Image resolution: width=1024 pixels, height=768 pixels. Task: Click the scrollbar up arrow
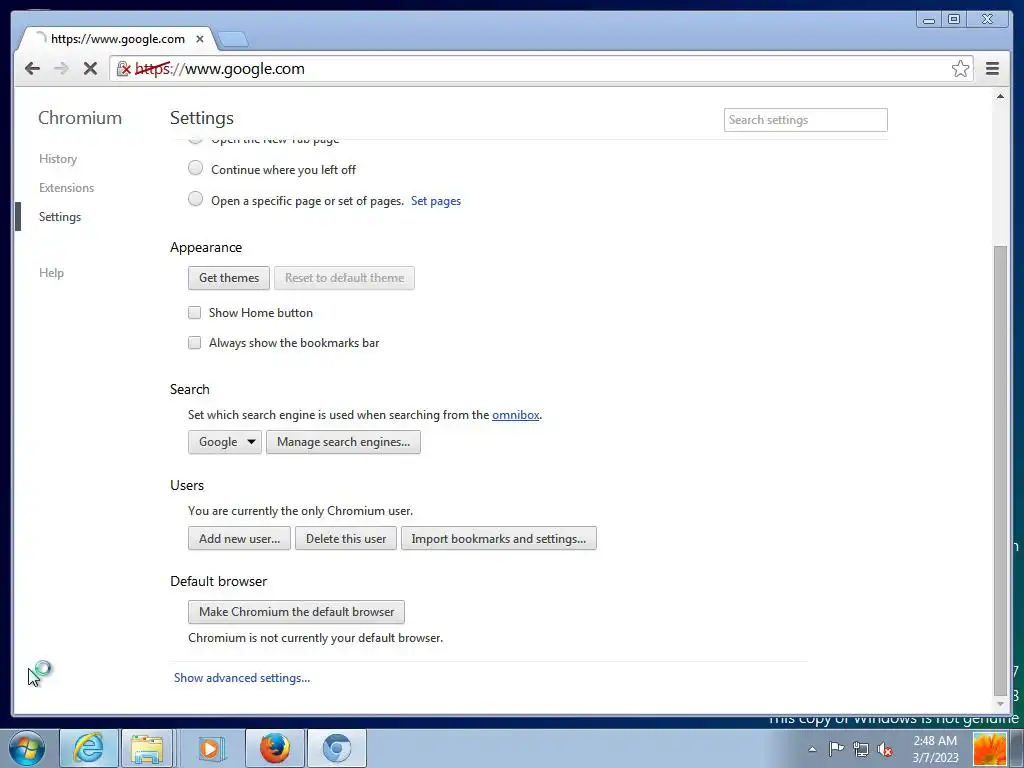pyautogui.click(x=1000, y=97)
